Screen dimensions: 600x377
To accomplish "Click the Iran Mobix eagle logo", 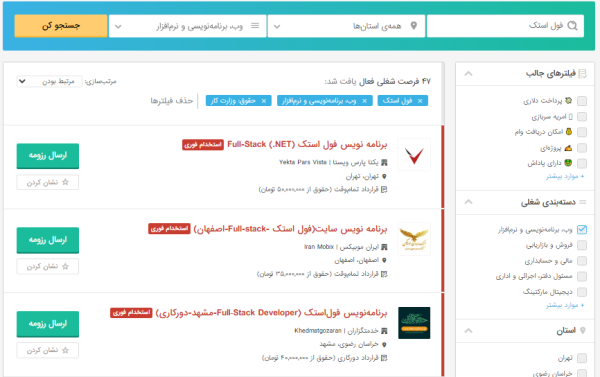I will [x=414, y=239].
